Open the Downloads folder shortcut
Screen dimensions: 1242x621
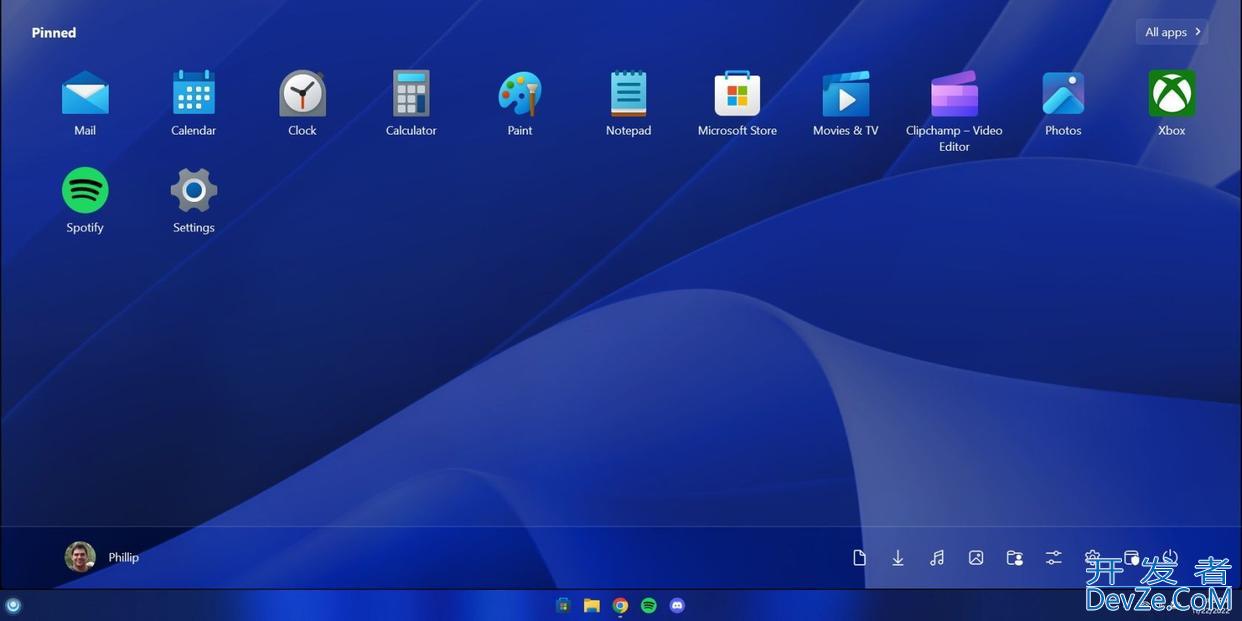point(898,558)
